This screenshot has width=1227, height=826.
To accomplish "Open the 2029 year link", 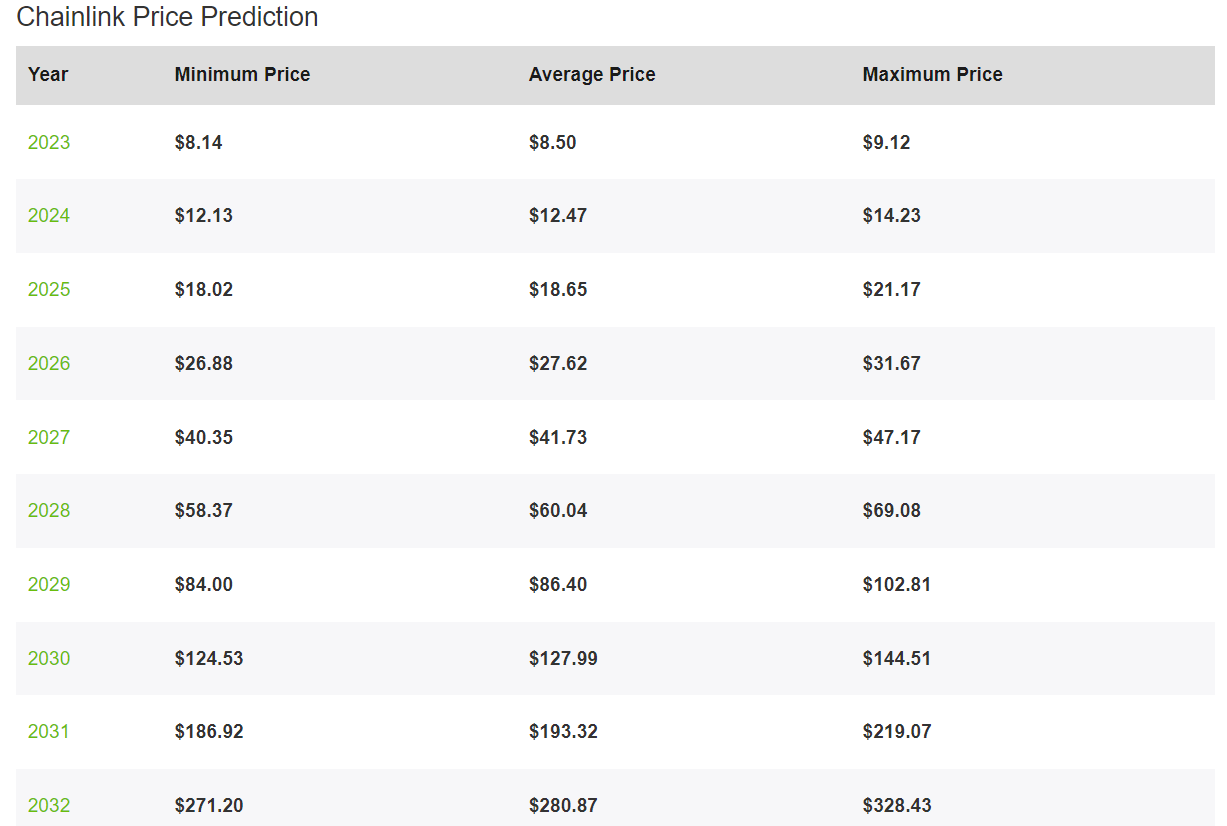I will click(x=49, y=585).
